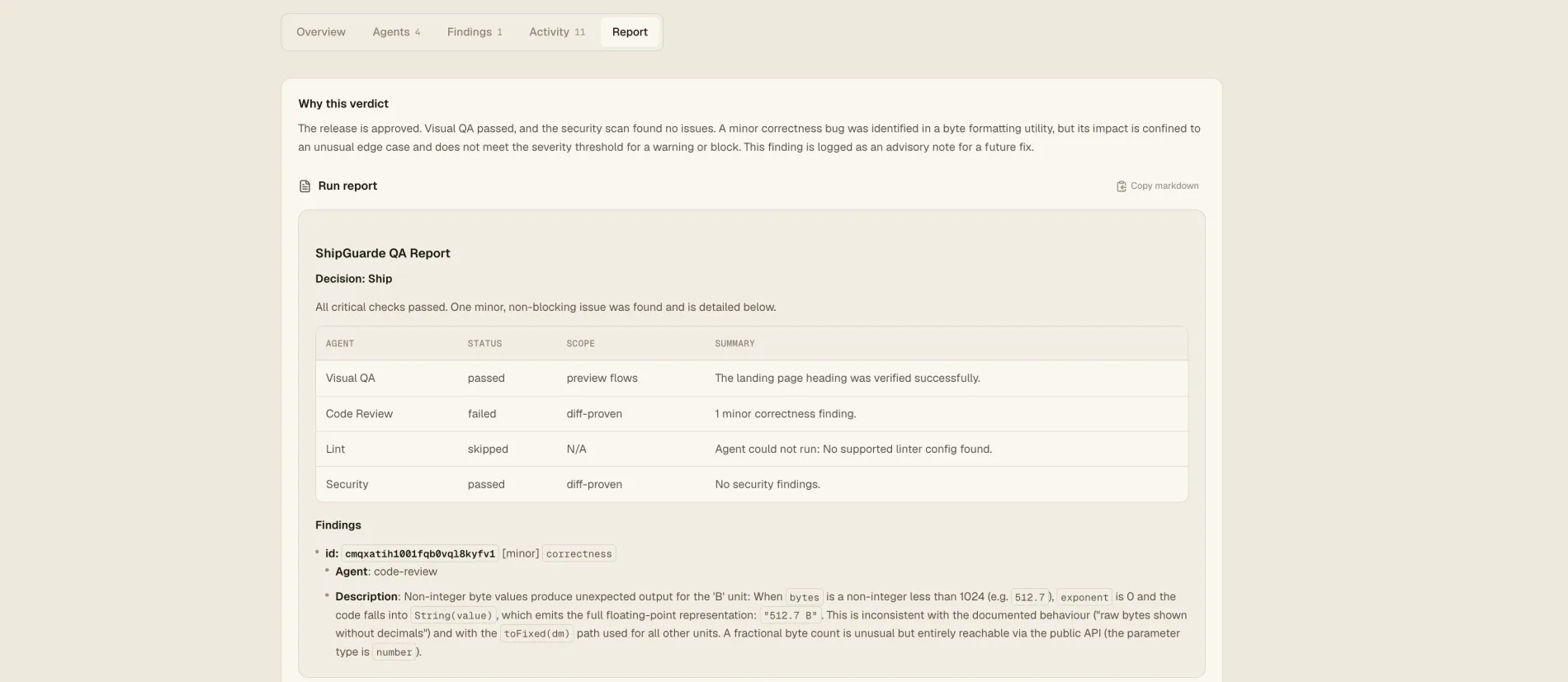Screen dimensions: 1568x682
Task: Click the SUMMARY column header
Action: [734, 343]
